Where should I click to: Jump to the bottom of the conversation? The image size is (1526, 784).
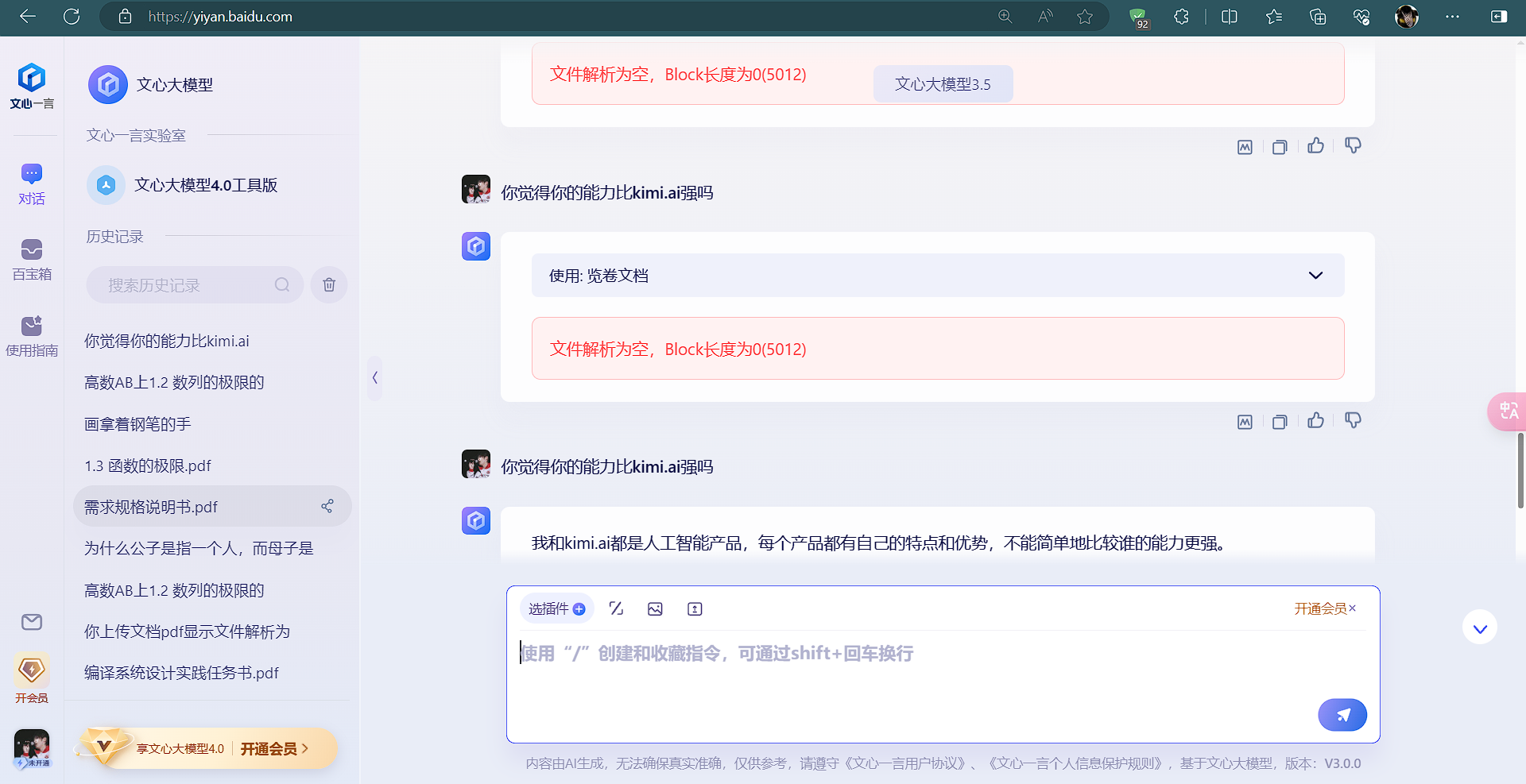[x=1480, y=628]
